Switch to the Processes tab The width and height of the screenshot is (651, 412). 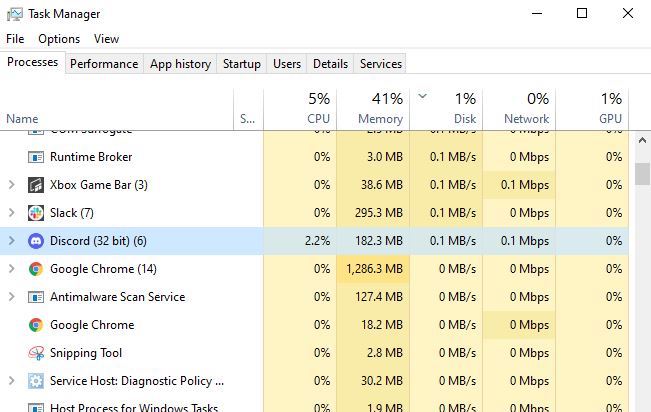tap(32, 62)
